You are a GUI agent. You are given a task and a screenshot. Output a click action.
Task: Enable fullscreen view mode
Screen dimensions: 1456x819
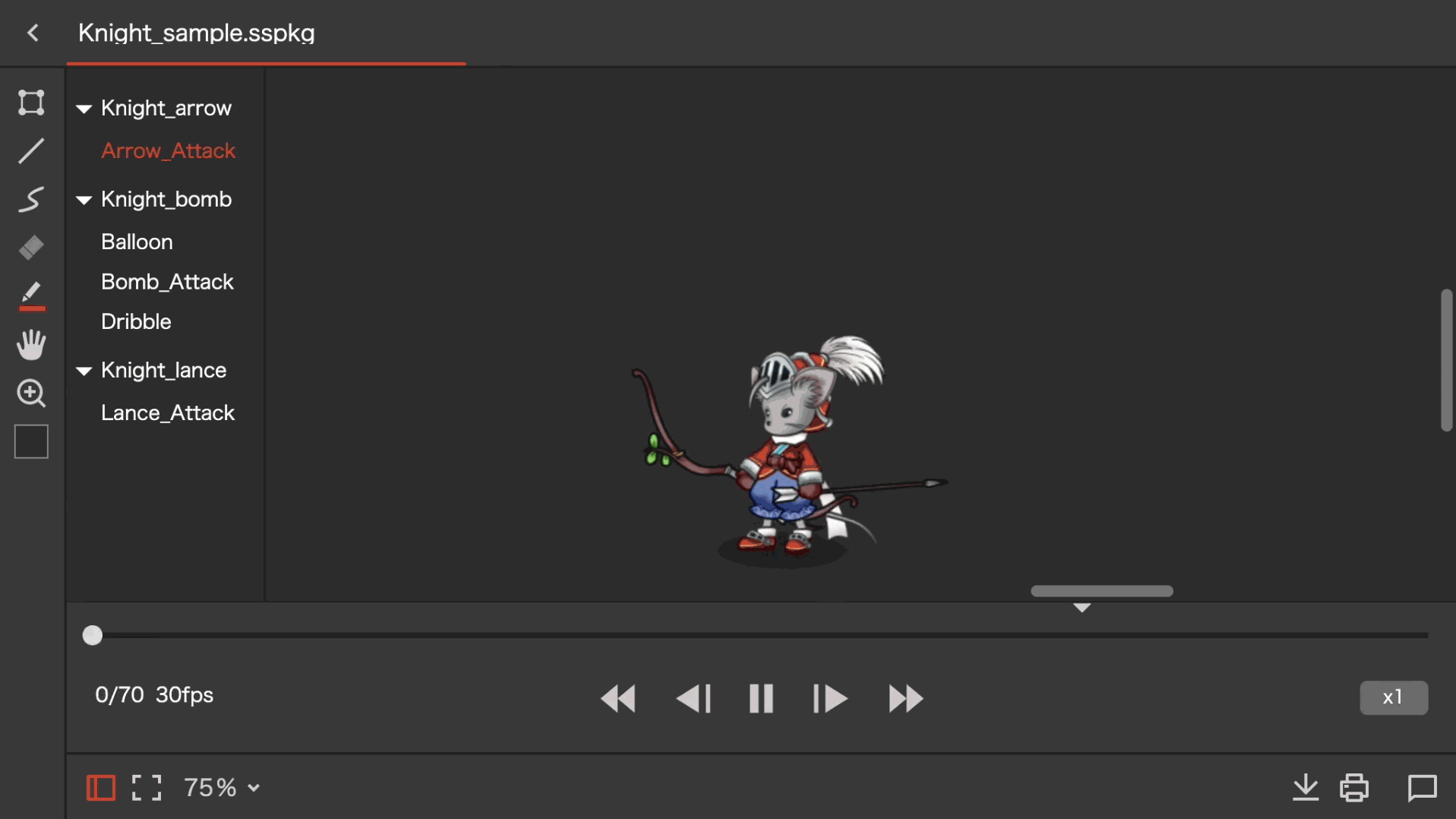[x=146, y=787]
